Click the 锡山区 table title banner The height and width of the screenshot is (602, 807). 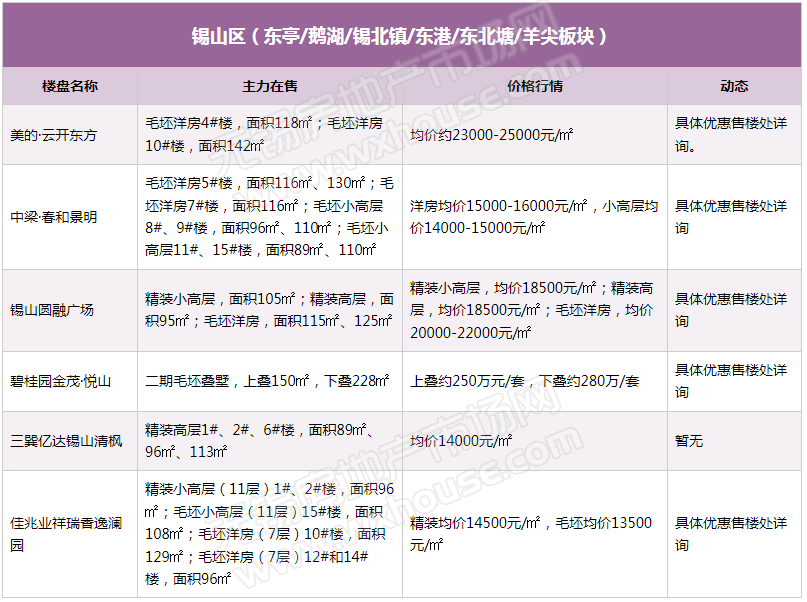coord(402,37)
